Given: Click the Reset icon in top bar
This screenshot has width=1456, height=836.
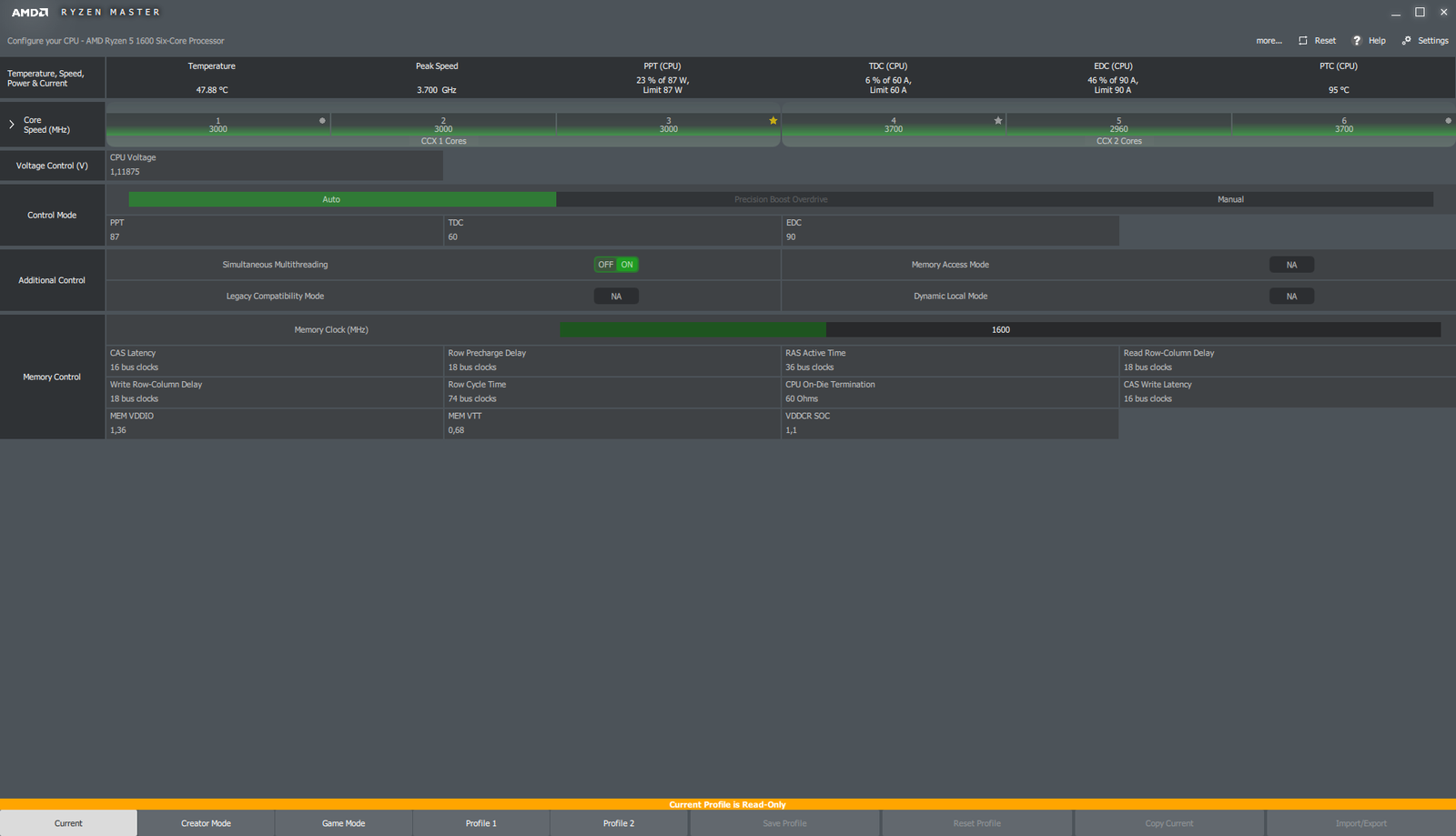Looking at the screenshot, I should click(x=1303, y=41).
